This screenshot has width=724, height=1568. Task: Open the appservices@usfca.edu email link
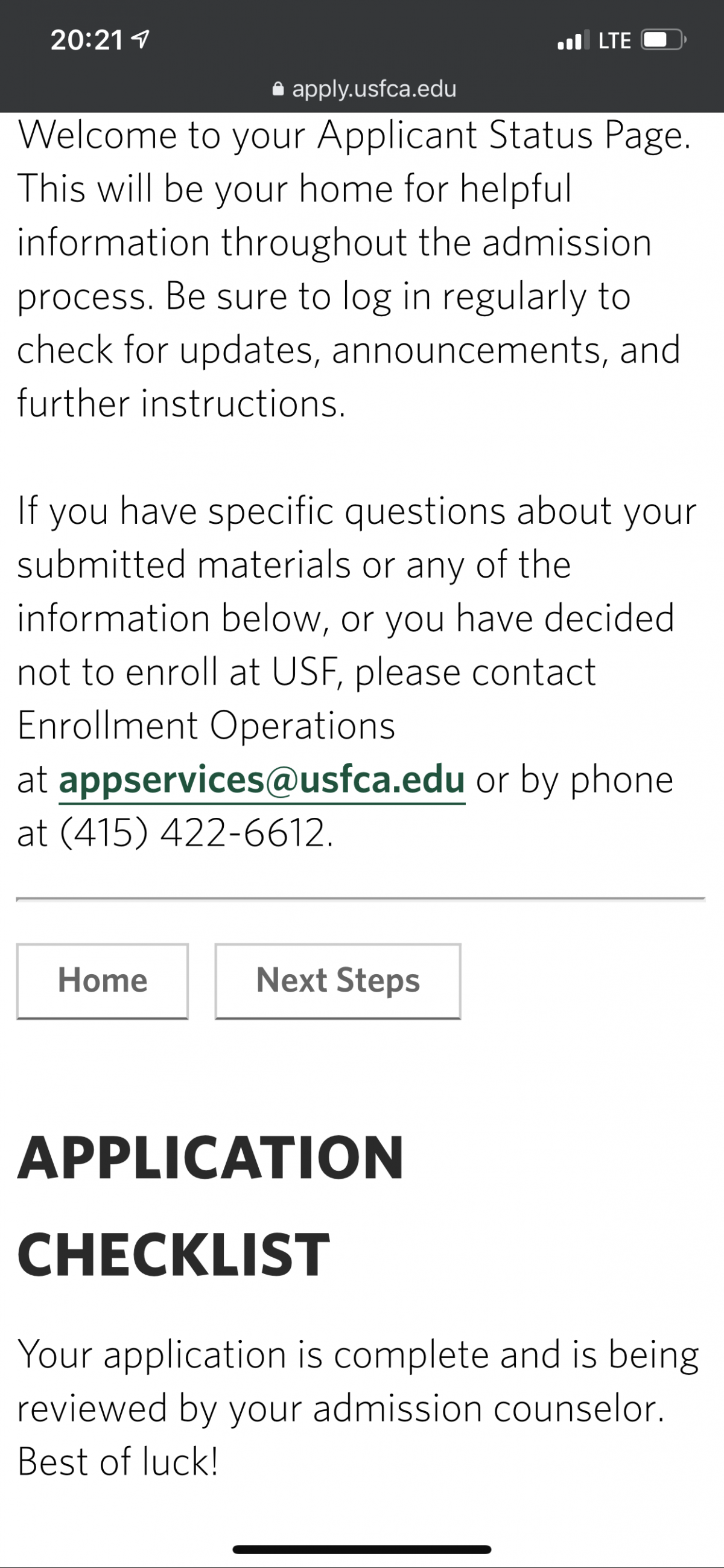[x=262, y=780]
